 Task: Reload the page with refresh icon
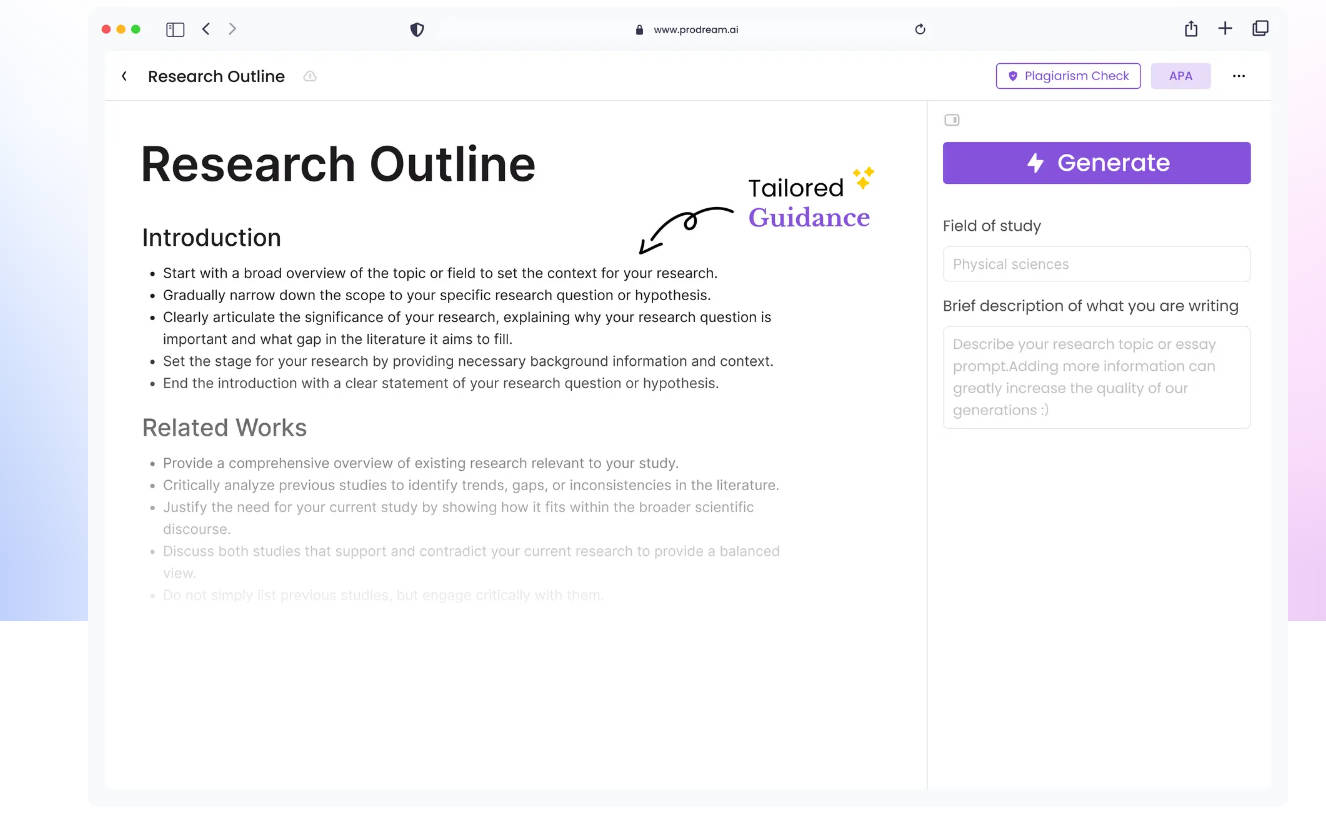tap(920, 29)
